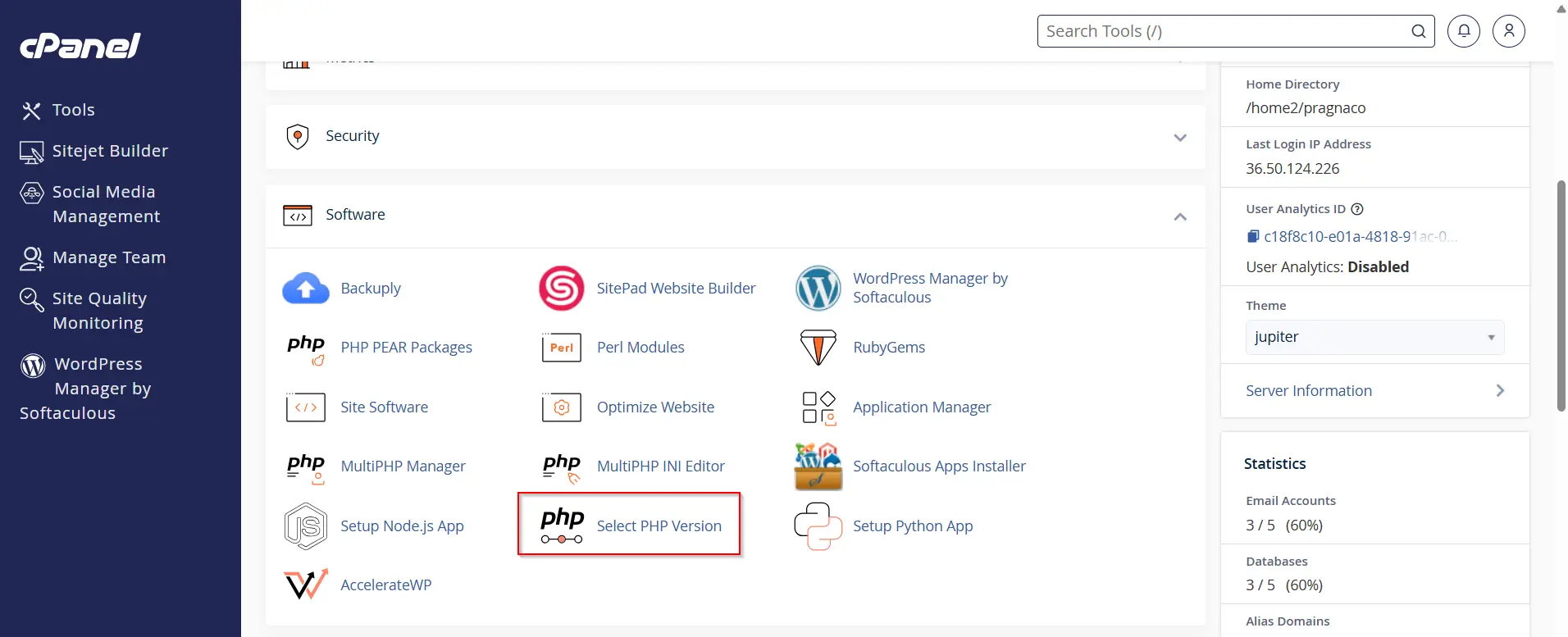Screen dimensions: 1568x637
Task: Open notifications bell icon
Action: click(x=1464, y=31)
